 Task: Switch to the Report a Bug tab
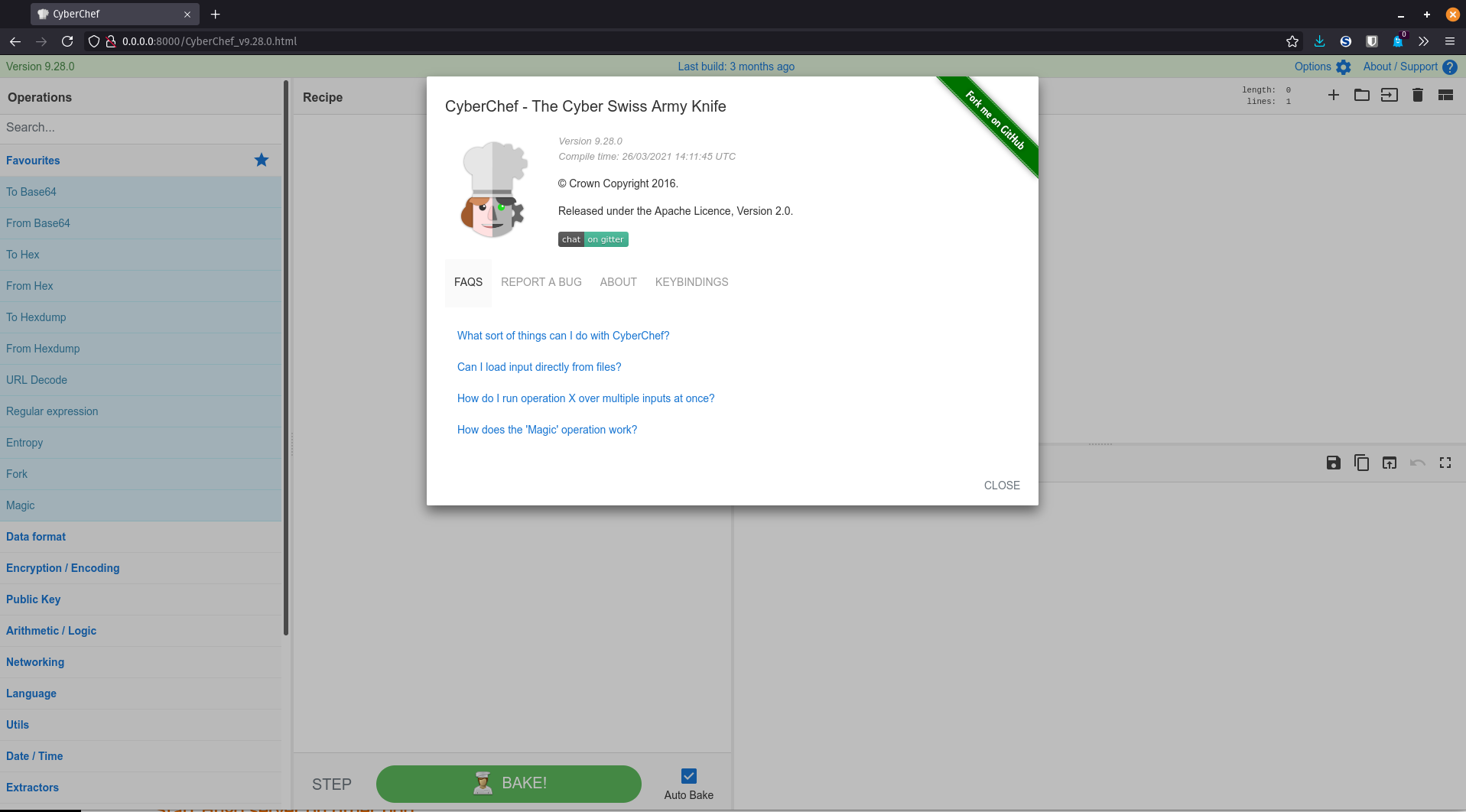click(541, 282)
